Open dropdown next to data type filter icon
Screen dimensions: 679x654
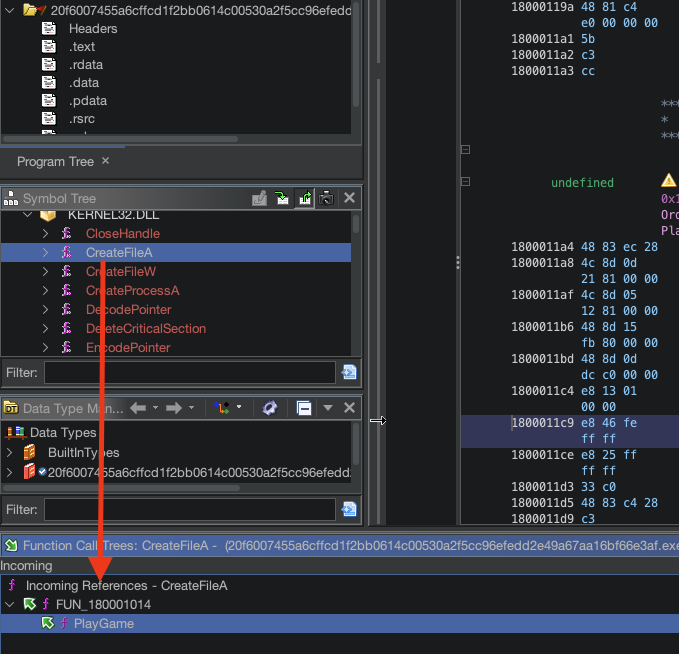pos(239,407)
